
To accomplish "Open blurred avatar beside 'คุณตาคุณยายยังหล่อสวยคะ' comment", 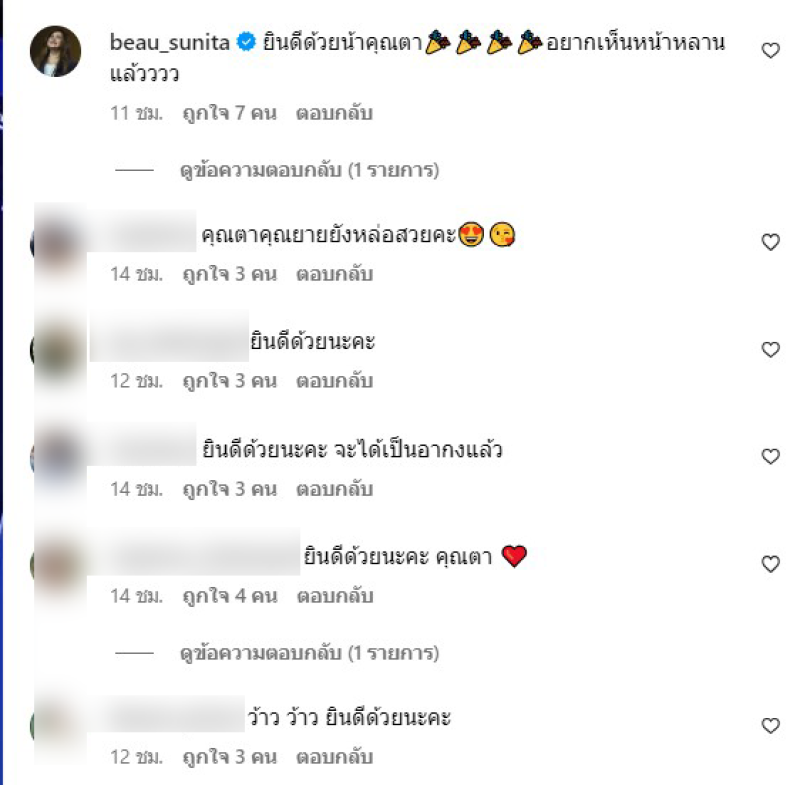I will point(58,243).
